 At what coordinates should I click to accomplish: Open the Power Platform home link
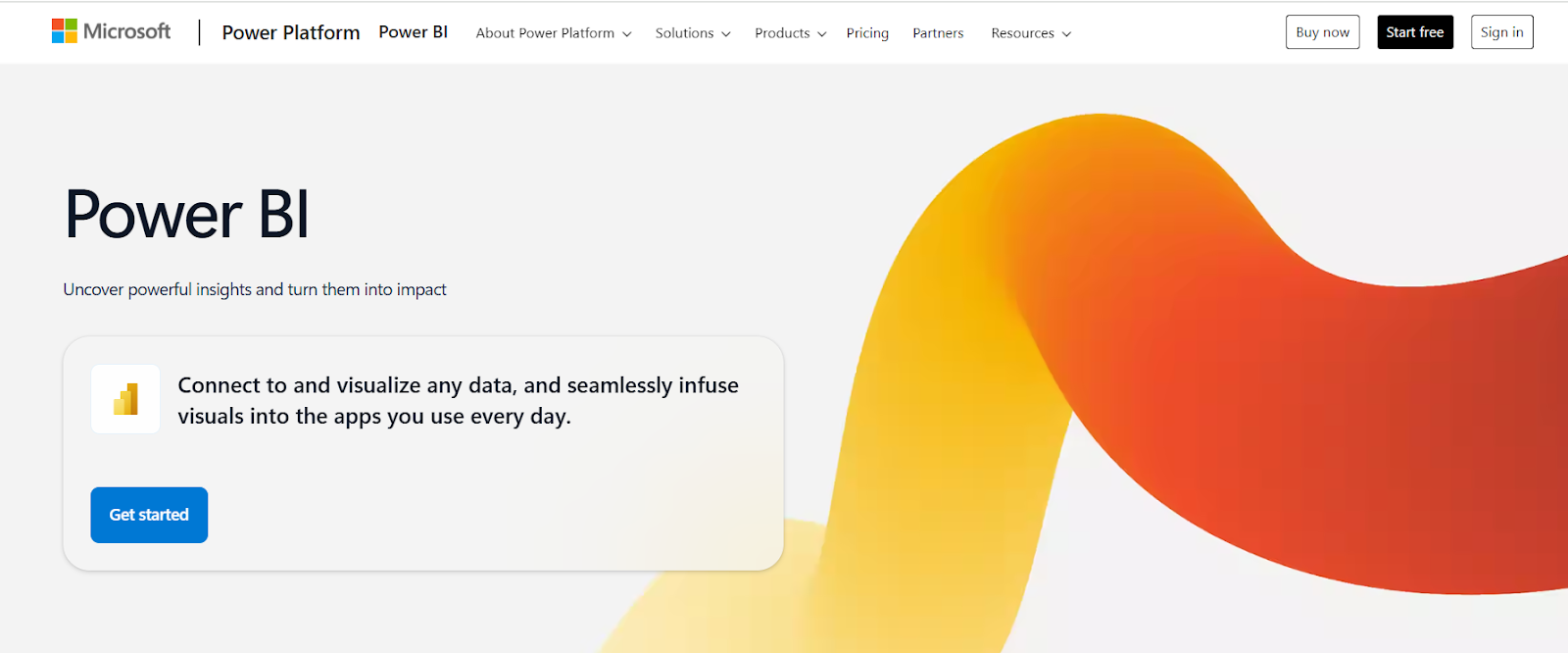pos(291,32)
